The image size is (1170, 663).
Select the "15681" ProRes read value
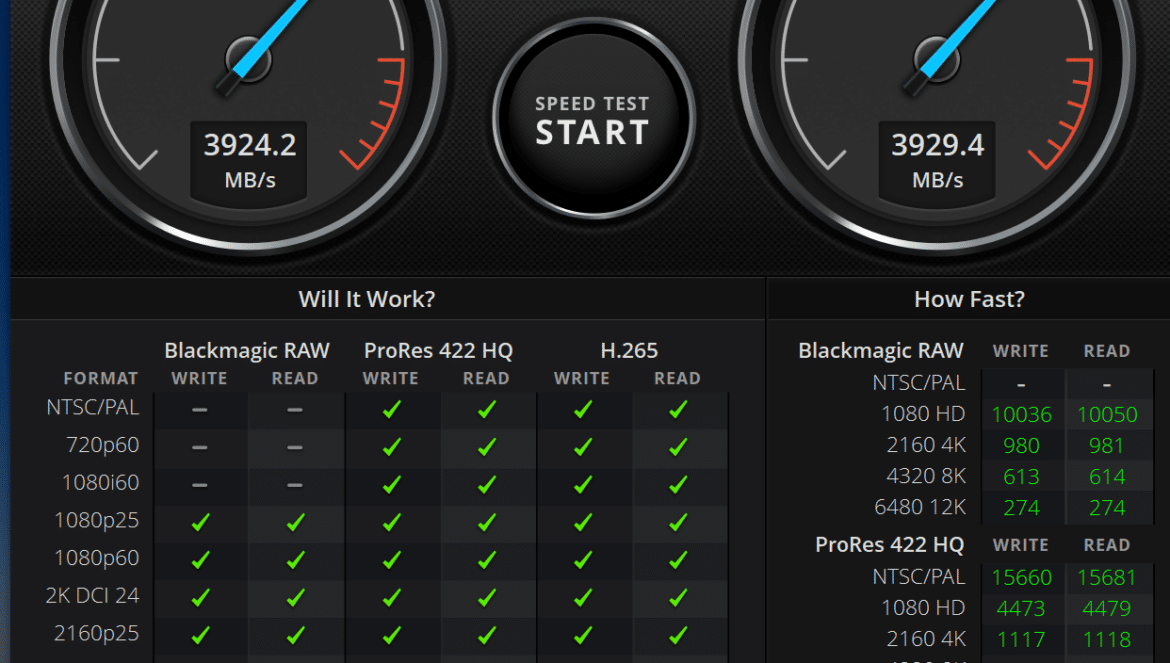[x=1107, y=577]
